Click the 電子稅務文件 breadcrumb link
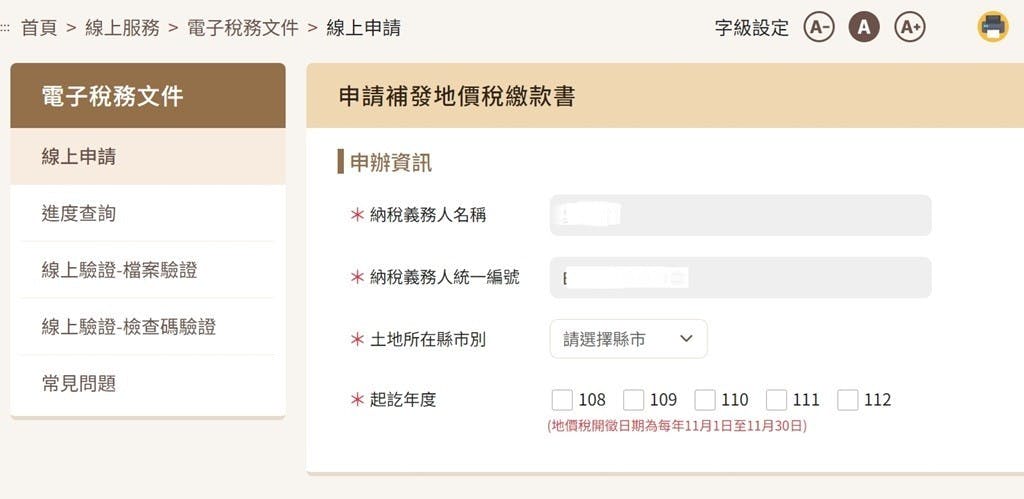The width and height of the screenshot is (1024, 499). [x=243, y=28]
